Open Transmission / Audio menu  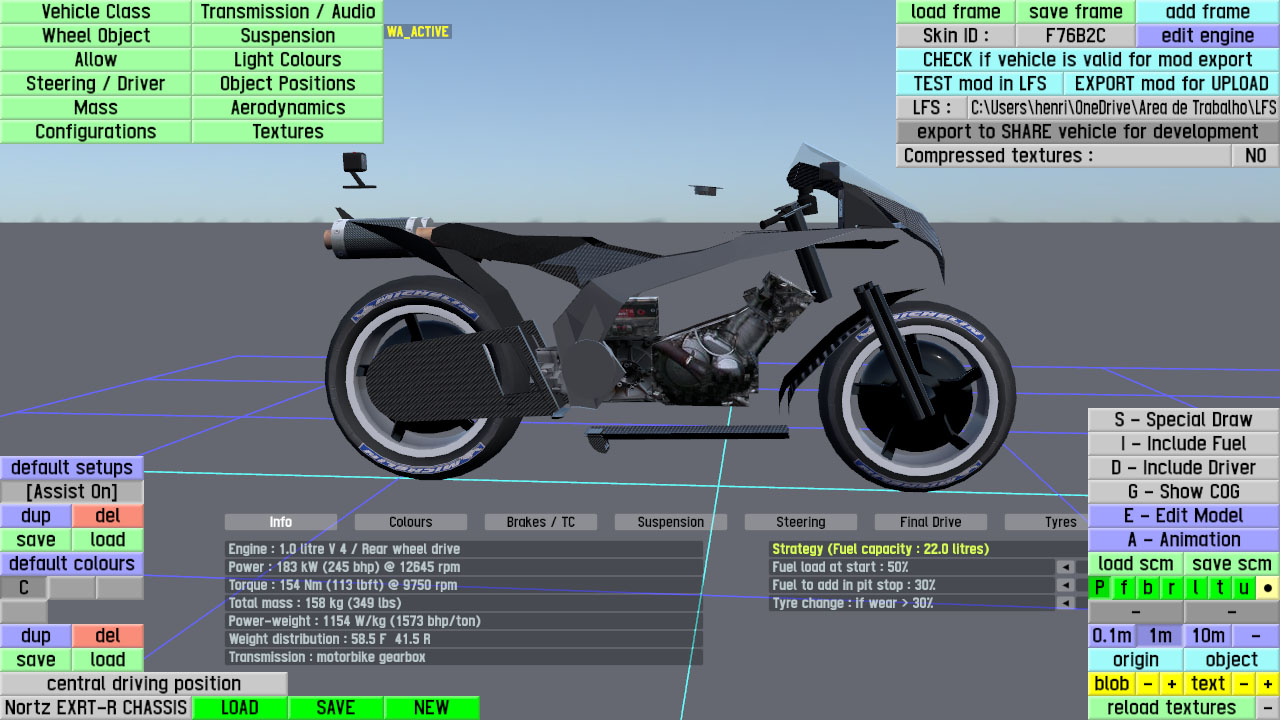[x=288, y=12]
